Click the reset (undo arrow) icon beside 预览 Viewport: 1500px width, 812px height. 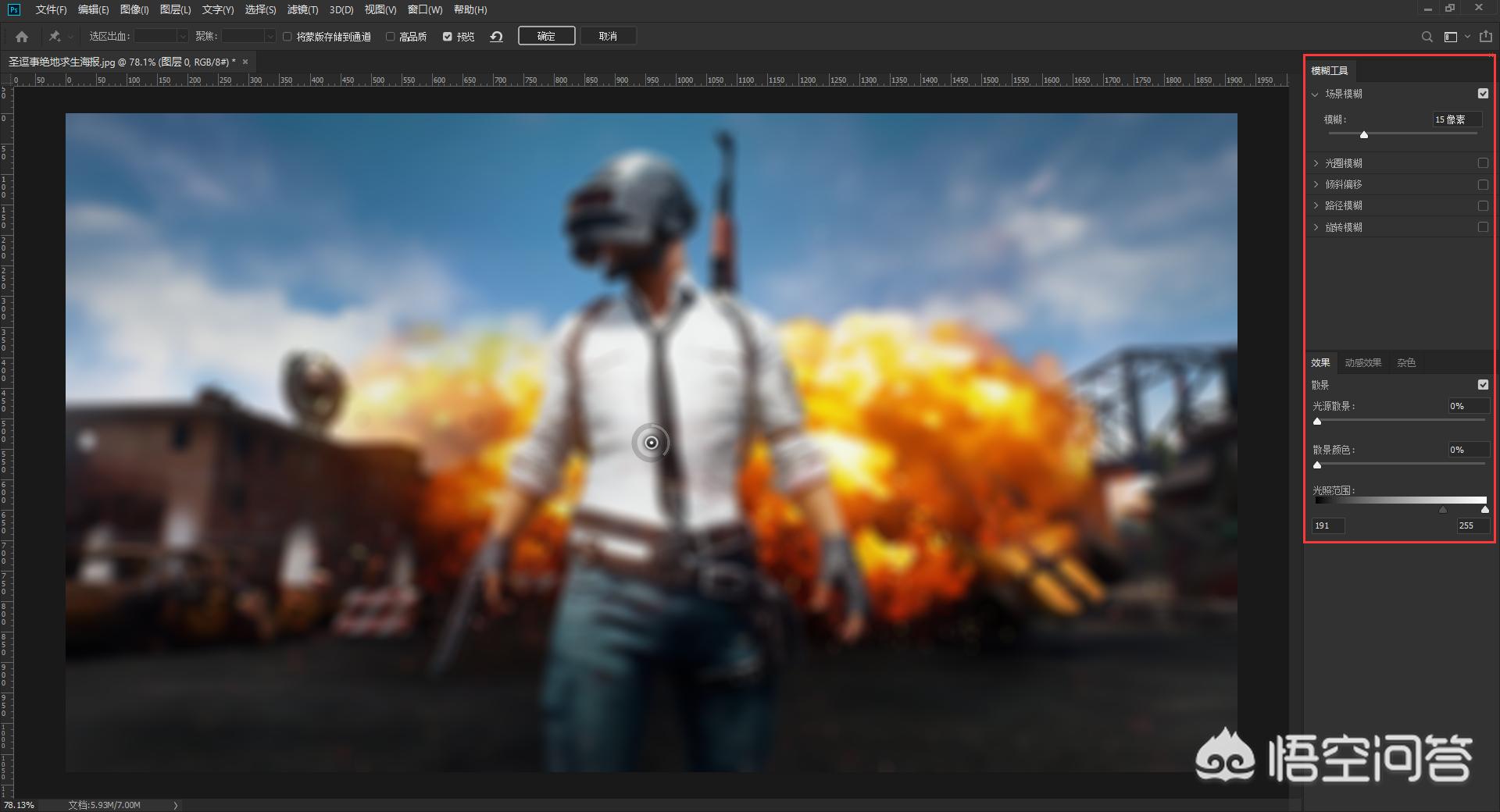point(496,37)
